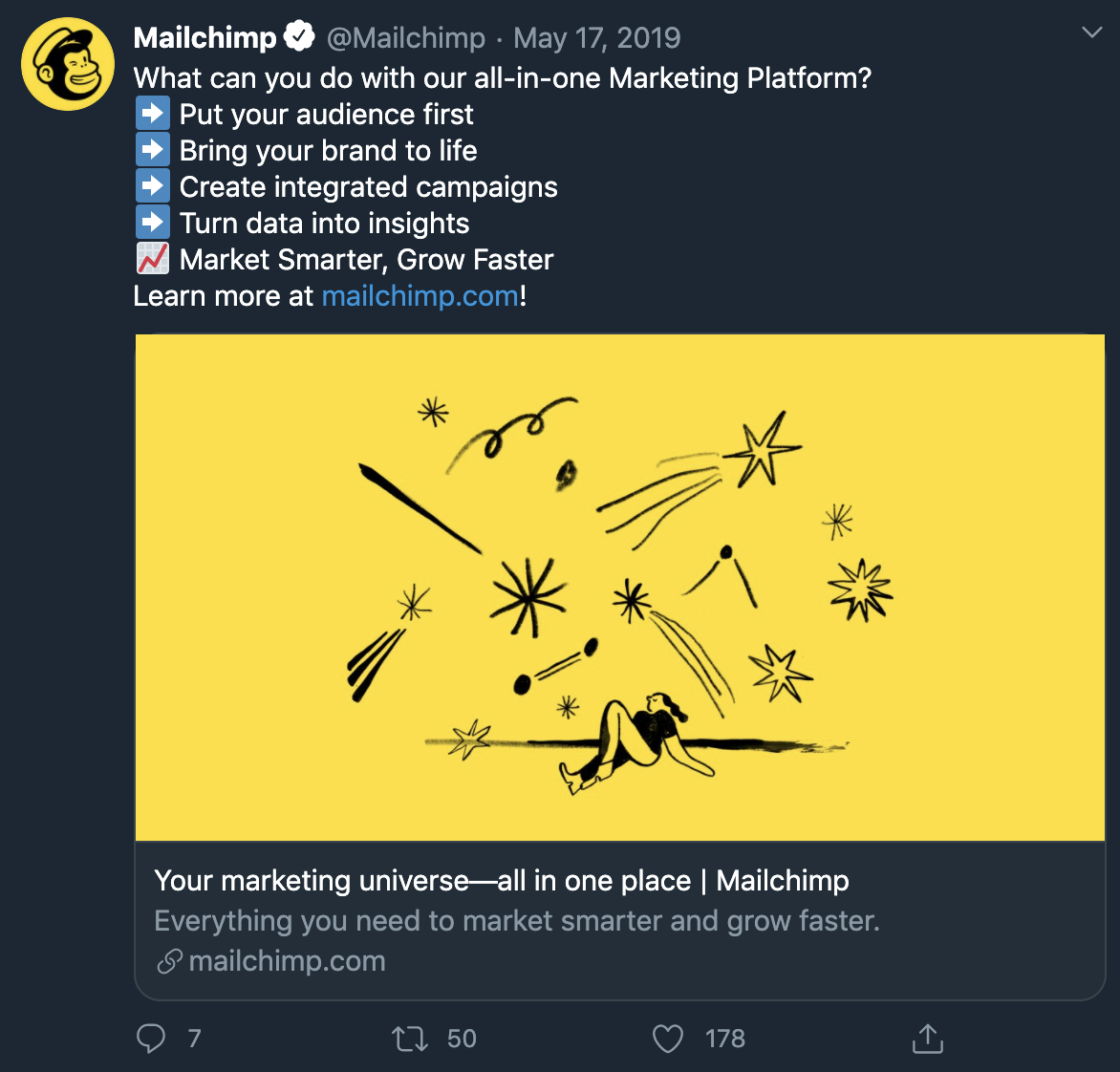Retweet using the retweet arrows icon
Viewport: 1120px width, 1072px height.
pos(410,1039)
